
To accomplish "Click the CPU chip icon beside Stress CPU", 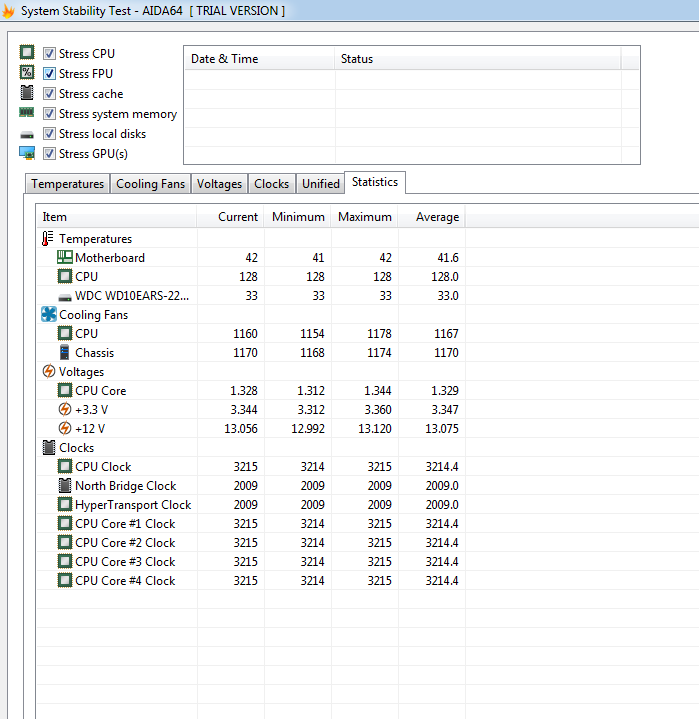I will (x=27, y=52).
